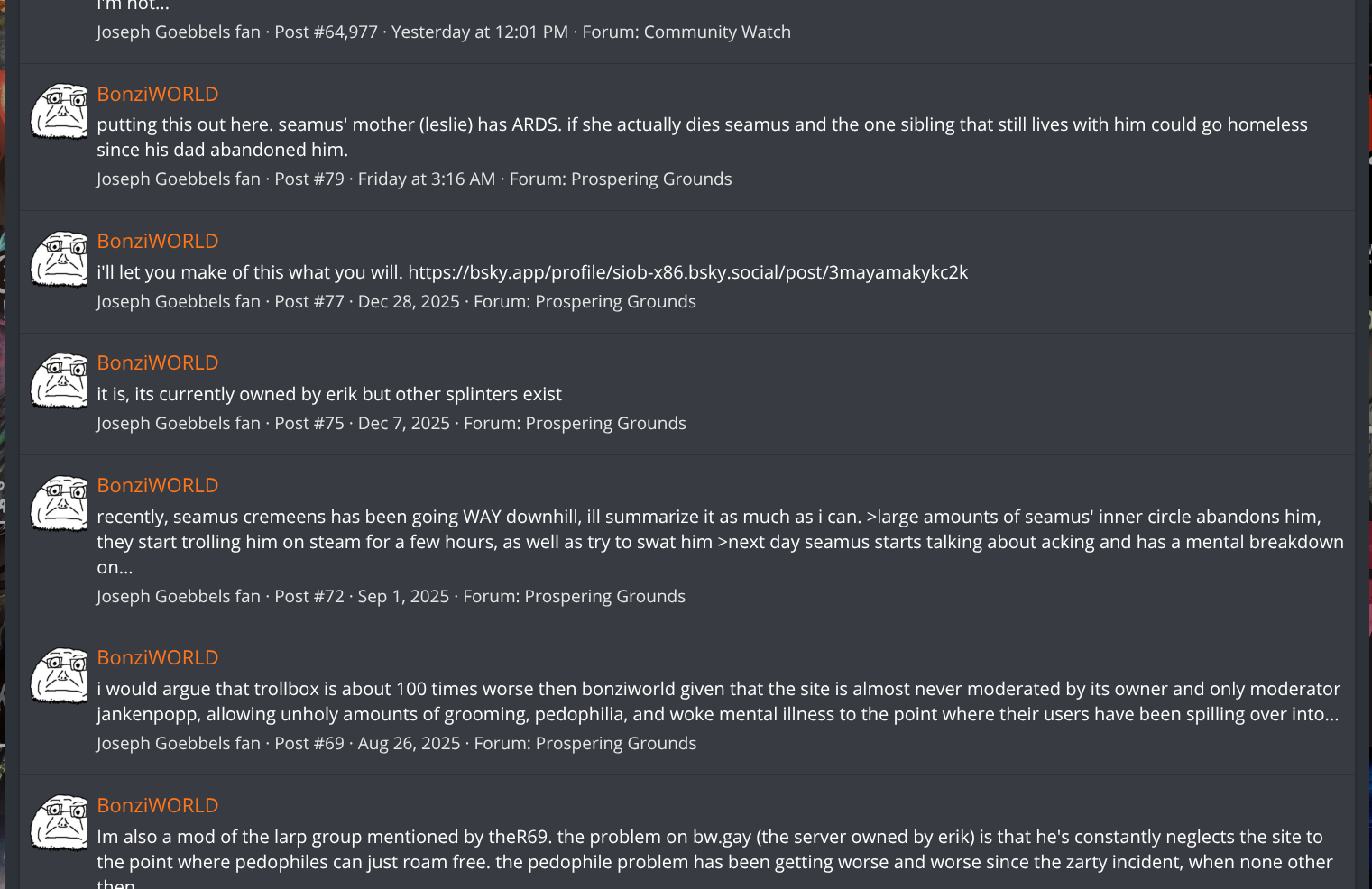Image resolution: width=1372 pixels, height=889 pixels.
Task: Open BonziWORLD thread title above Post #77
Action: click(x=158, y=241)
